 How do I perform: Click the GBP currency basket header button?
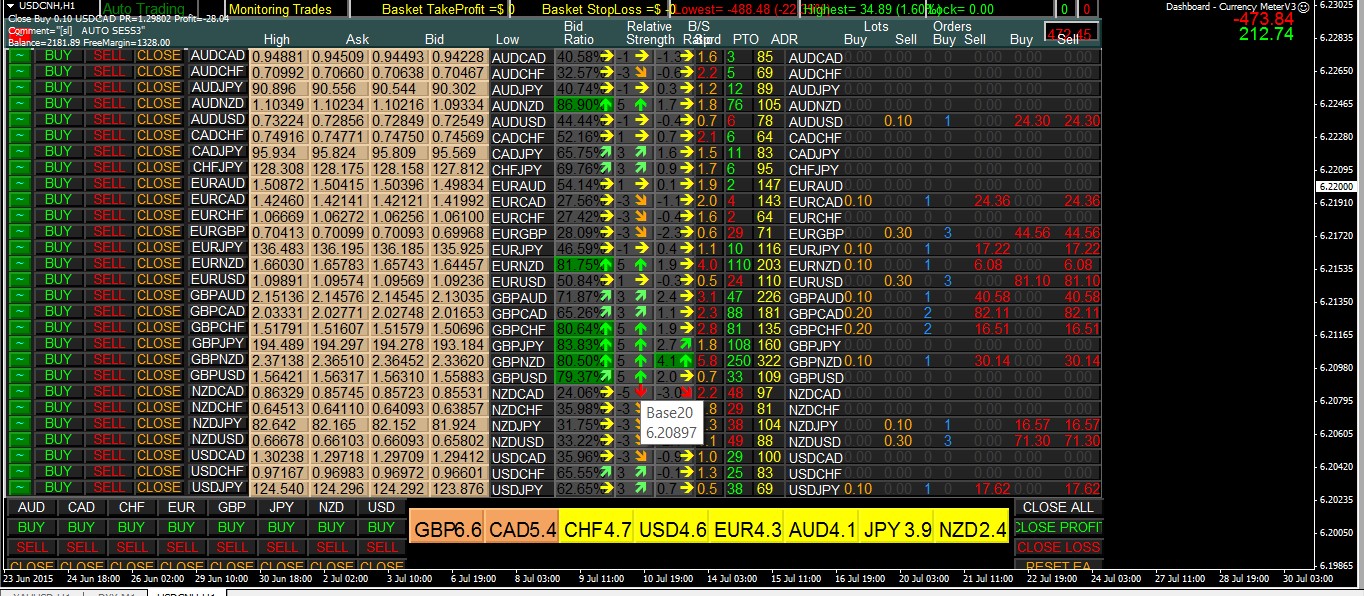(x=231, y=507)
